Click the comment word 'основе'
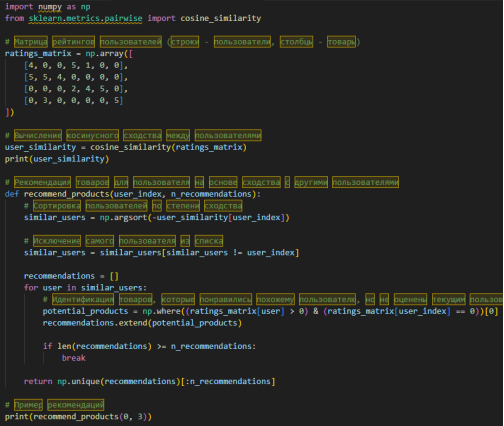Image resolution: width=504 pixels, height=426 pixels. tap(223, 182)
